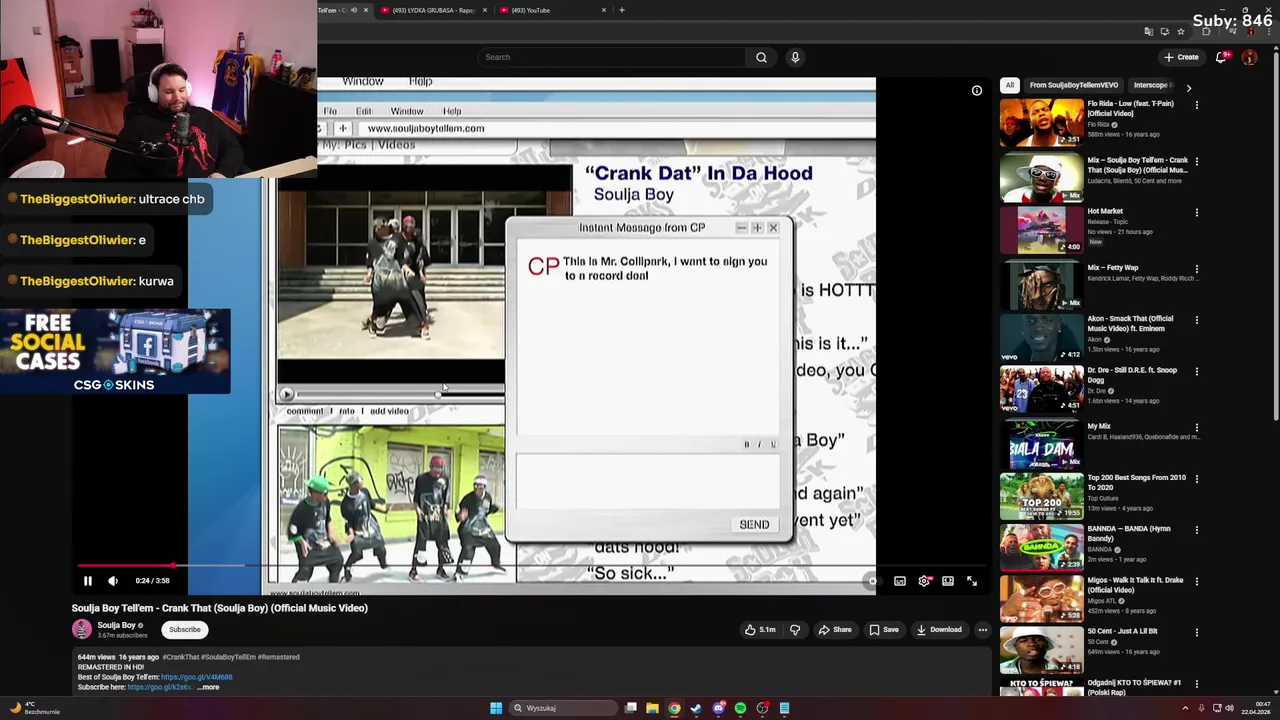Screen dimensions: 1280x720
Task: Switch to LYDKA GRUBASA browser tab
Action: [432, 10]
